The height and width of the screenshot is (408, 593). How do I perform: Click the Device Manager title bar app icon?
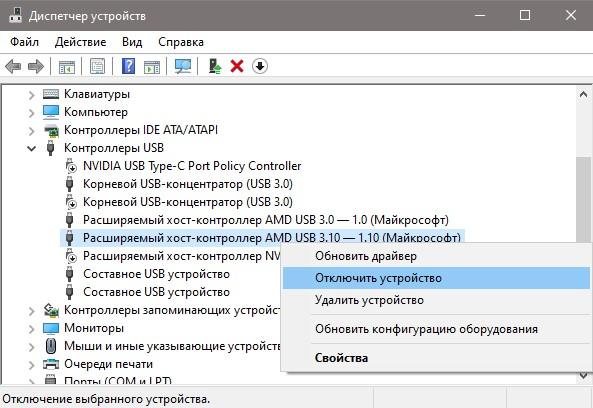16,15
